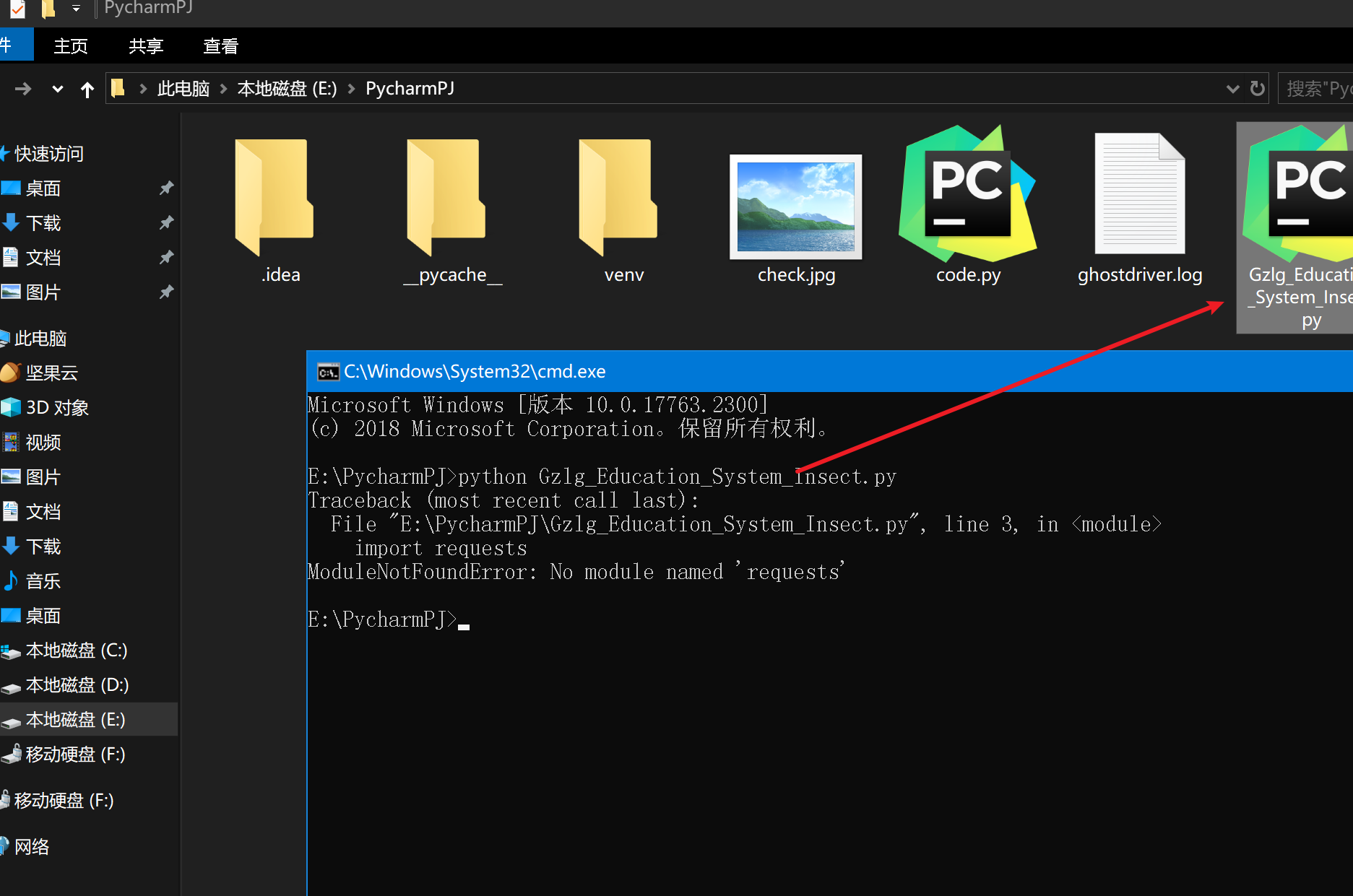1353x896 pixels.
Task: Open pinned 图片 under quick access
Action: click(x=43, y=292)
